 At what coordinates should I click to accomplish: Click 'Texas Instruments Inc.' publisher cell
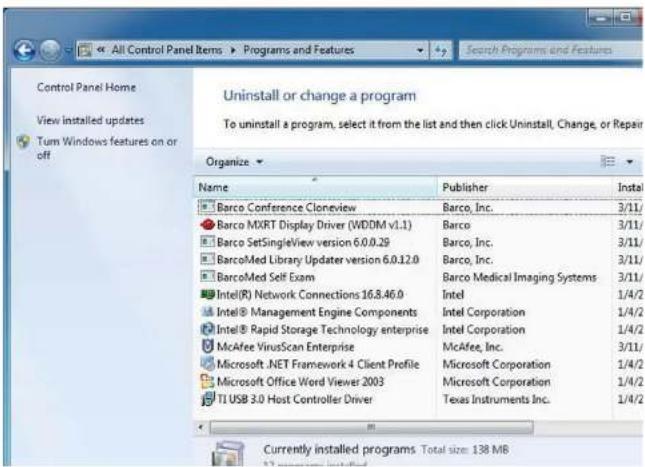tap(496, 399)
